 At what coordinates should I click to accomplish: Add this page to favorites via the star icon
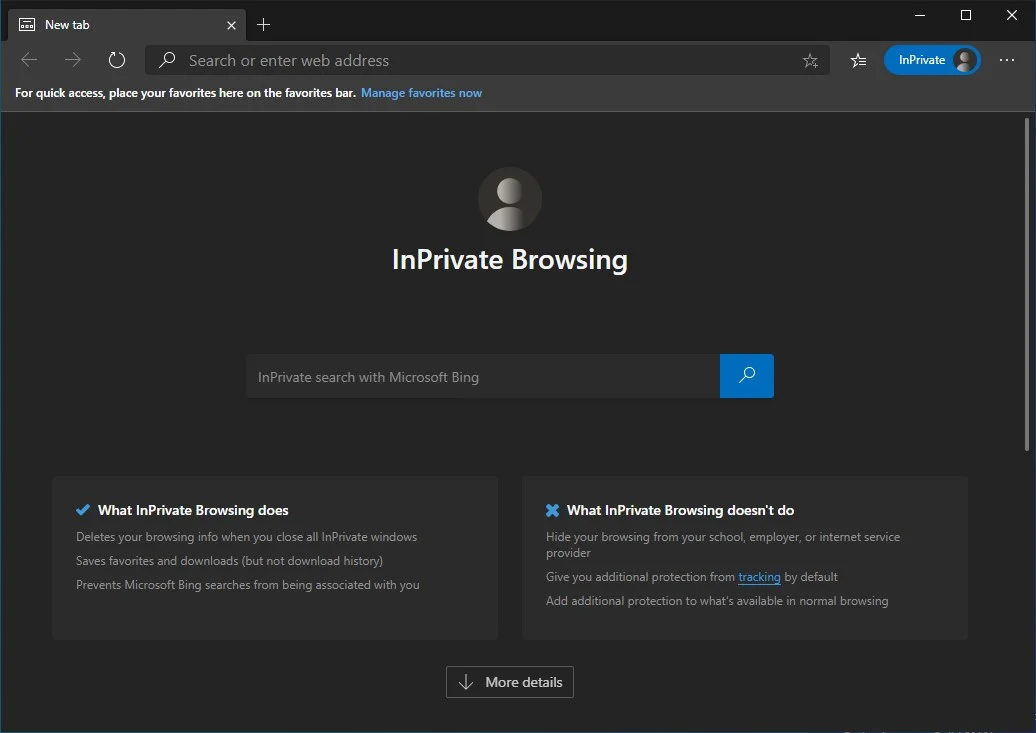810,61
